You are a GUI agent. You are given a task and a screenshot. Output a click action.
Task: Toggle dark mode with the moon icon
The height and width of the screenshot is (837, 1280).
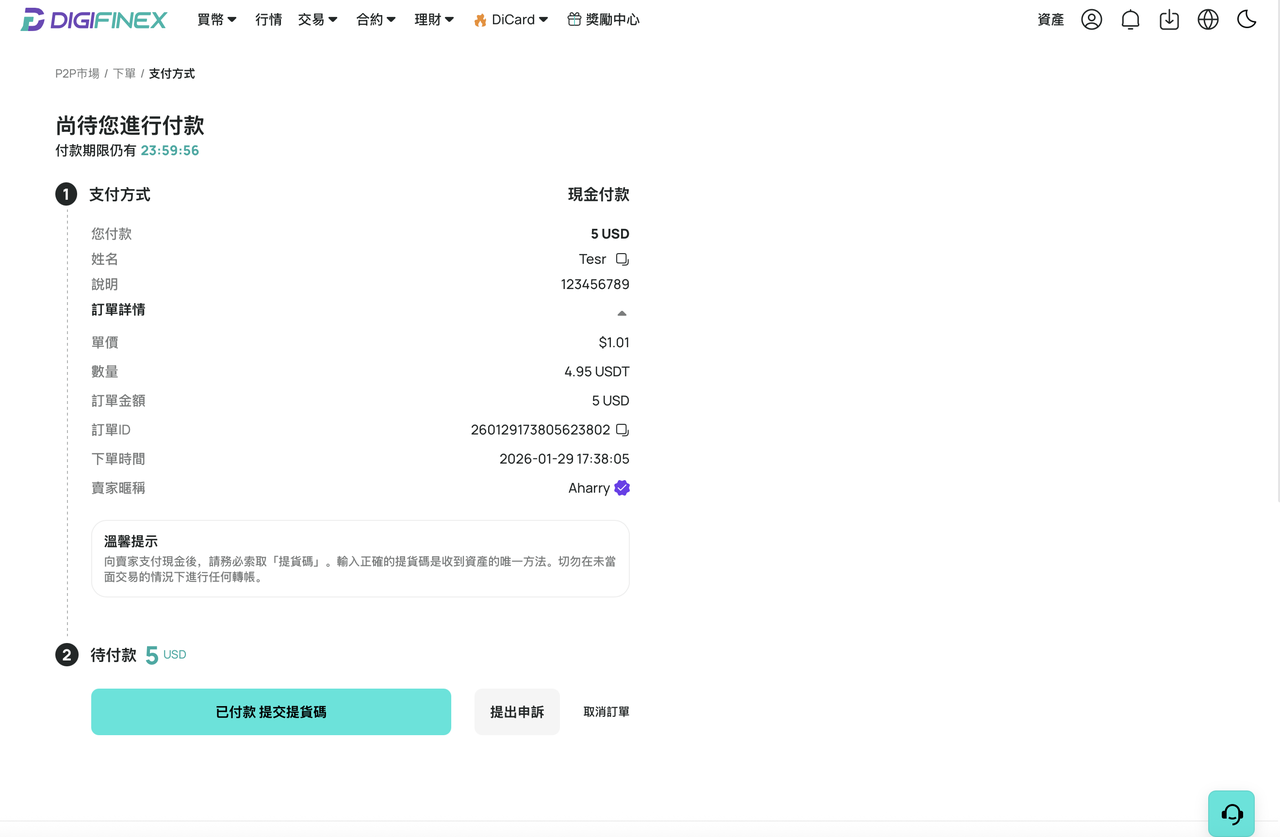point(1247,19)
